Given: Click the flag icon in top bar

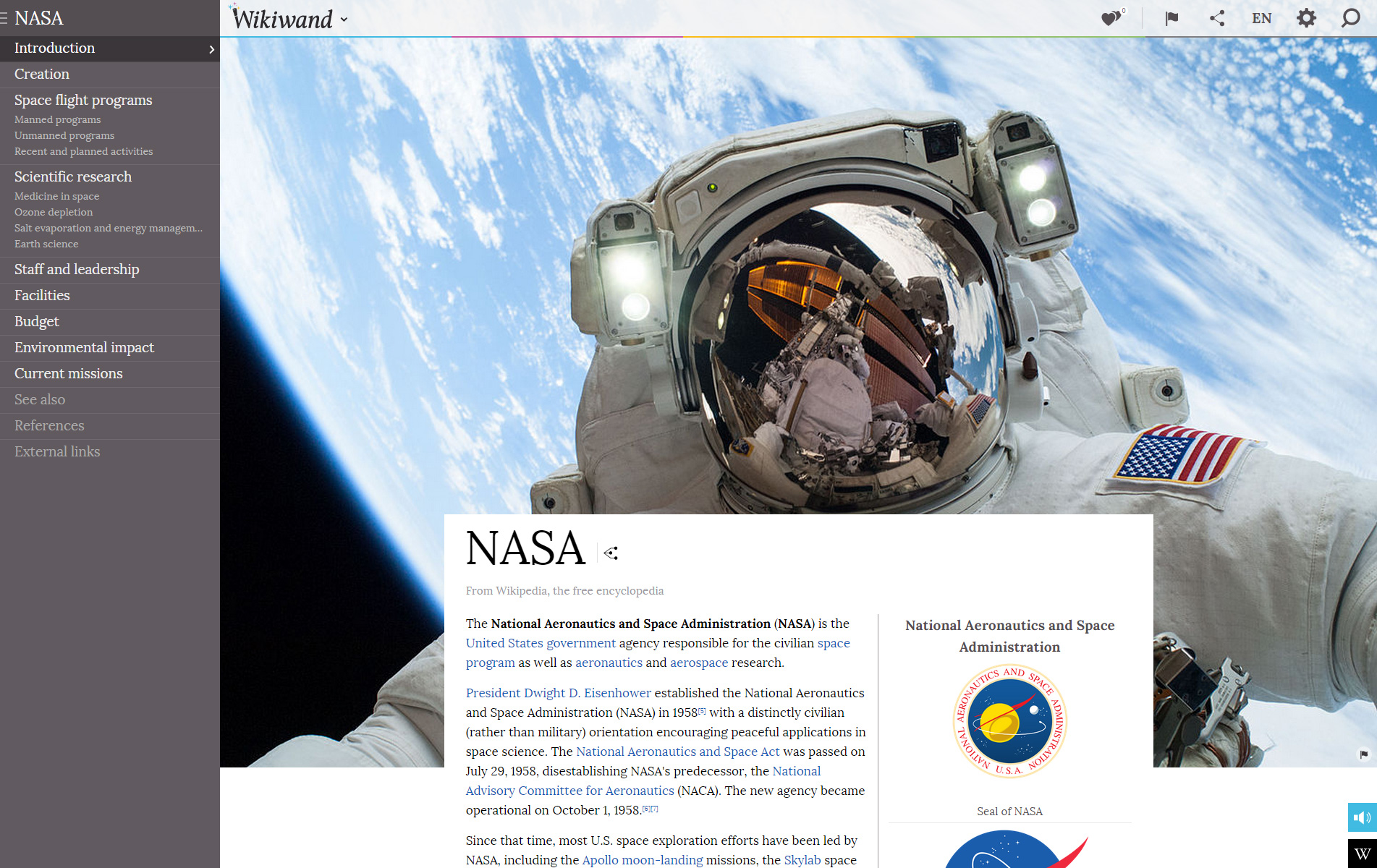Looking at the screenshot, I should tap(1171, 18).
